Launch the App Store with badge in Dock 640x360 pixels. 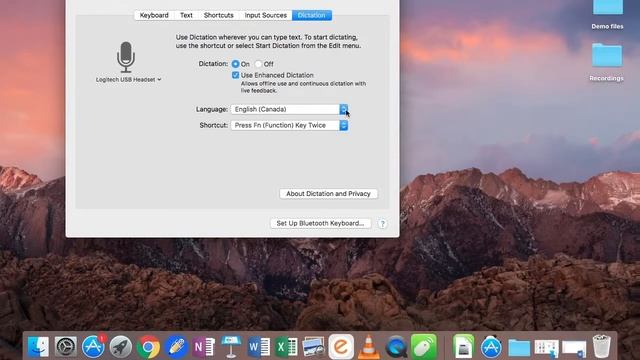[93, 347]
